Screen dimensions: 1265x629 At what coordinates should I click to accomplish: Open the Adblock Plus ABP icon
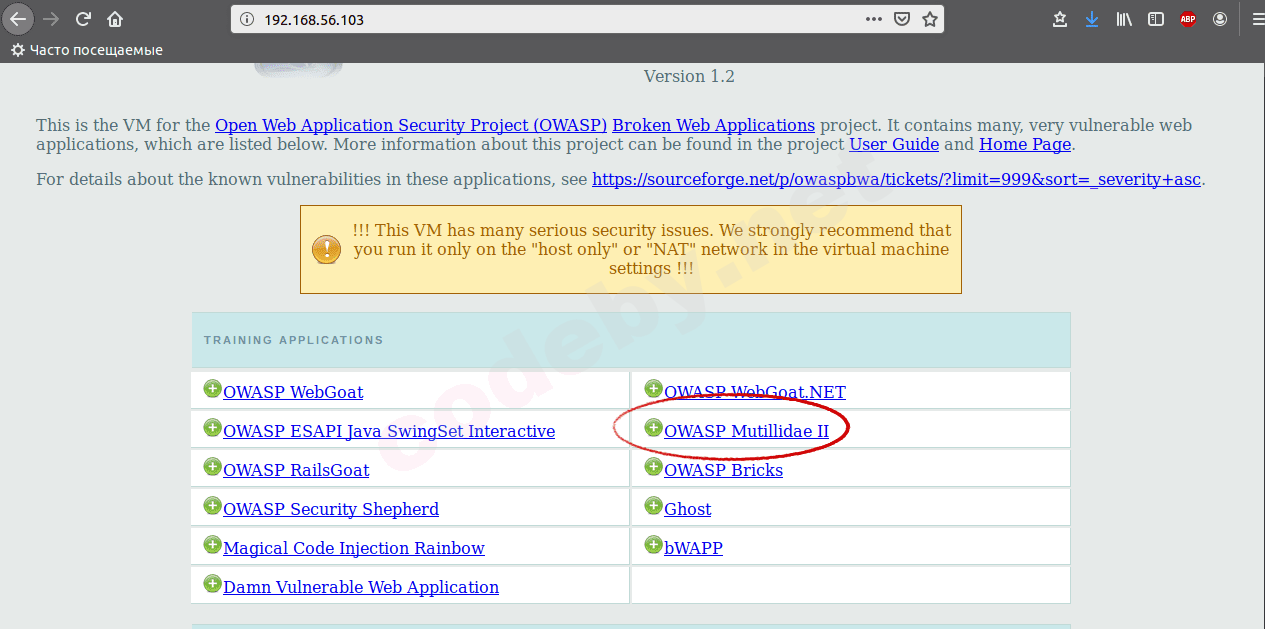[x=1188, y=19]
